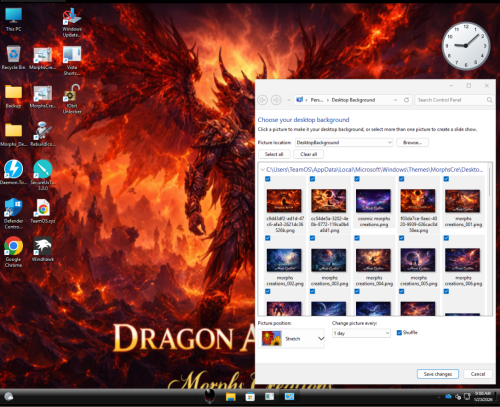This screenshot has height=407, width=500.
Task: Go to the Pers... breadcrumb
Action: pyautogui.click(x=316, y=100)
